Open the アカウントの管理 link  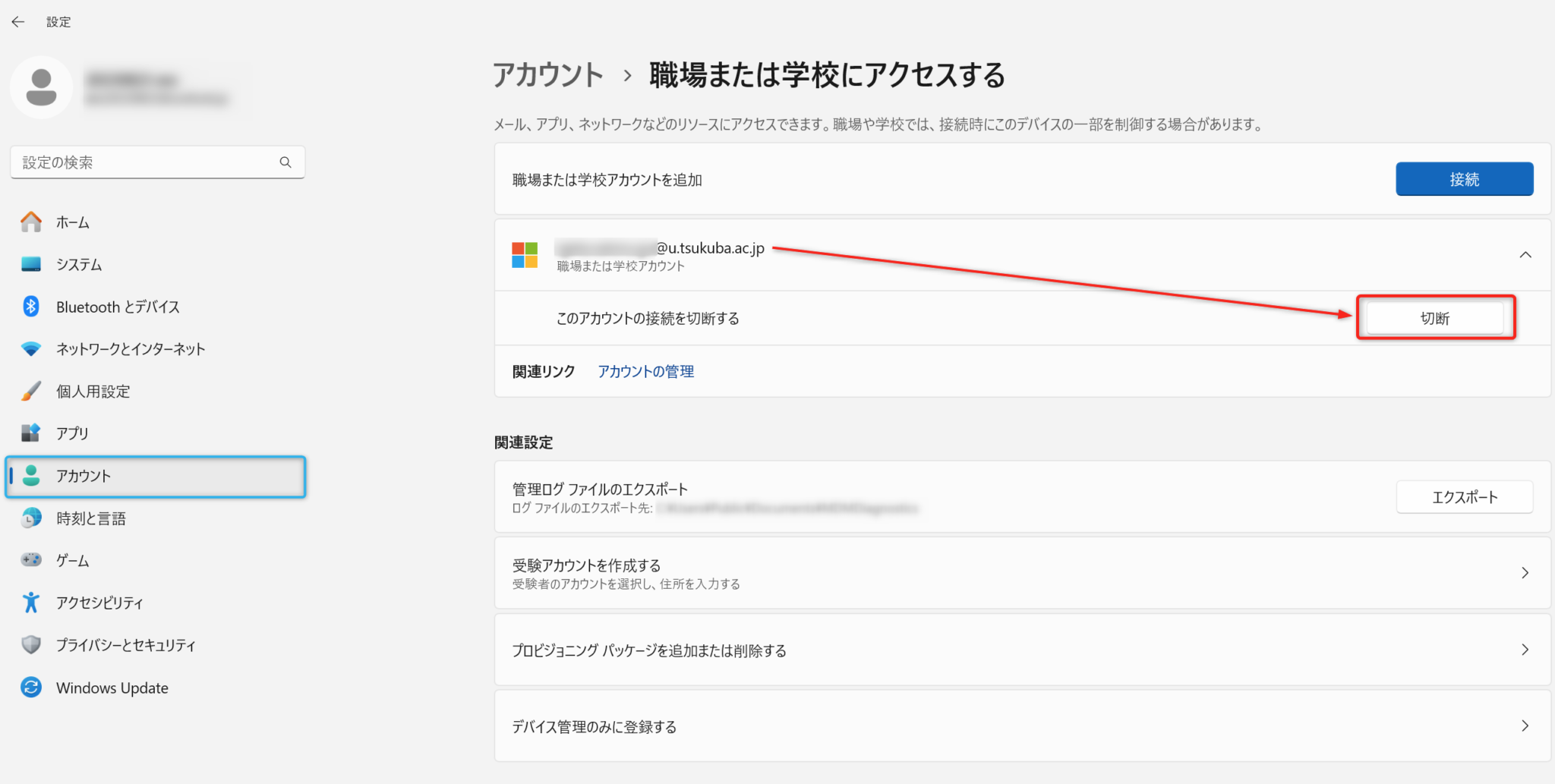click(x=645, y=371)
